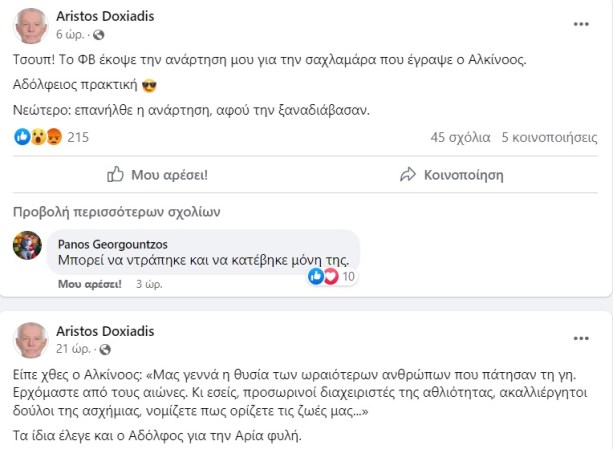The image size is (613, 449).
Task: Like the comment using its Μου αρέσει! link
Action: coord(89,284)
